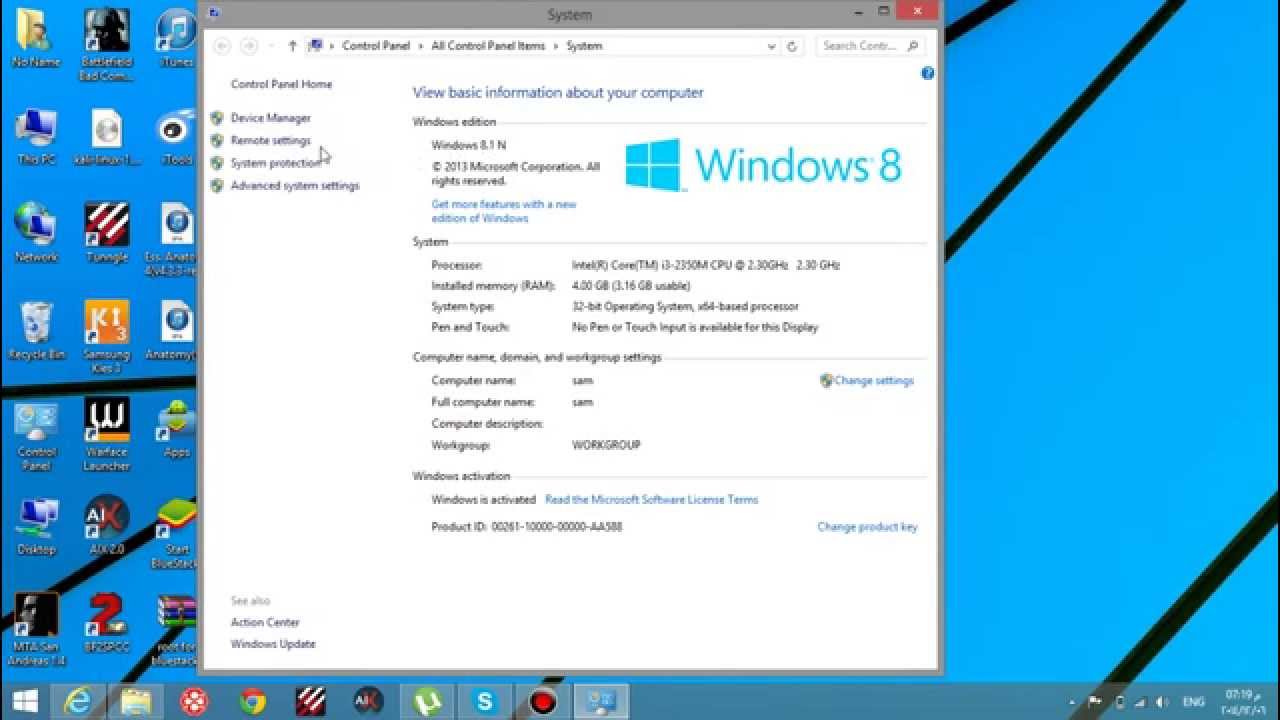Viewport: 1280px width, 720px height.
Task: Open System protection settings
Action: coord(276,163)
